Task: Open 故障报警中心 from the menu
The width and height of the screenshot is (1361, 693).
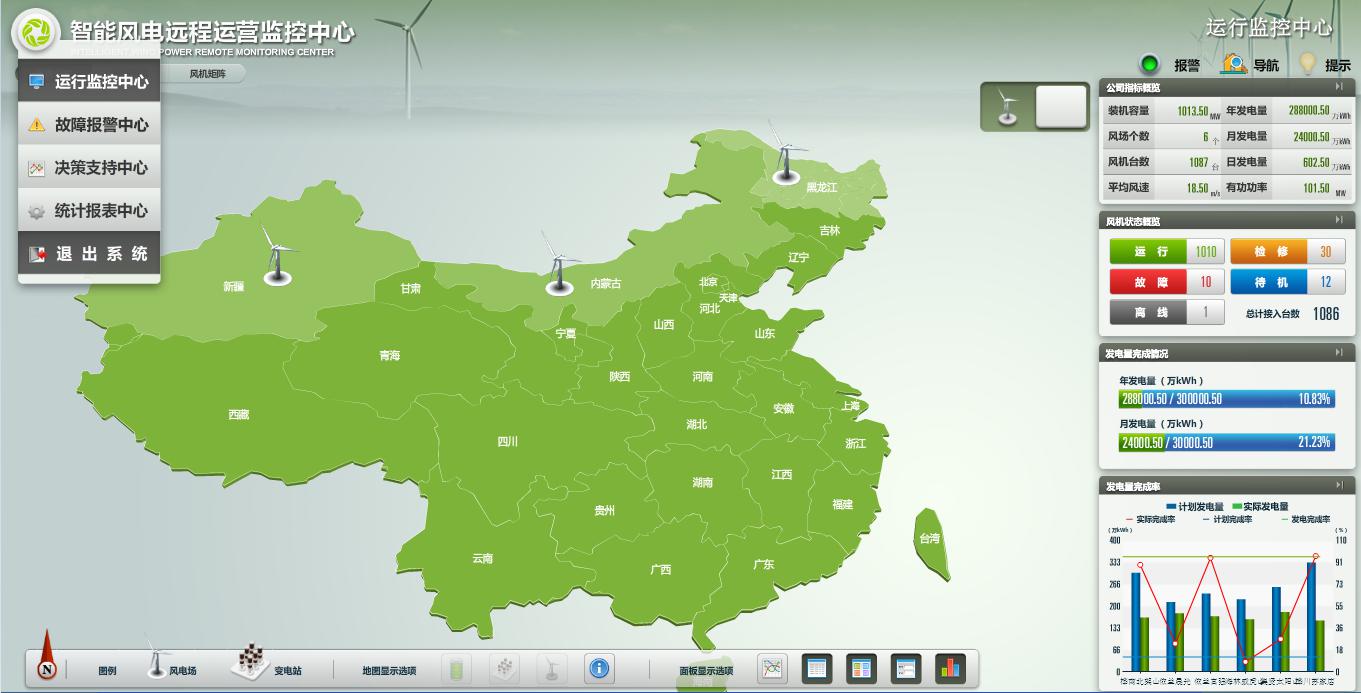Action: [x=89, y=125]
